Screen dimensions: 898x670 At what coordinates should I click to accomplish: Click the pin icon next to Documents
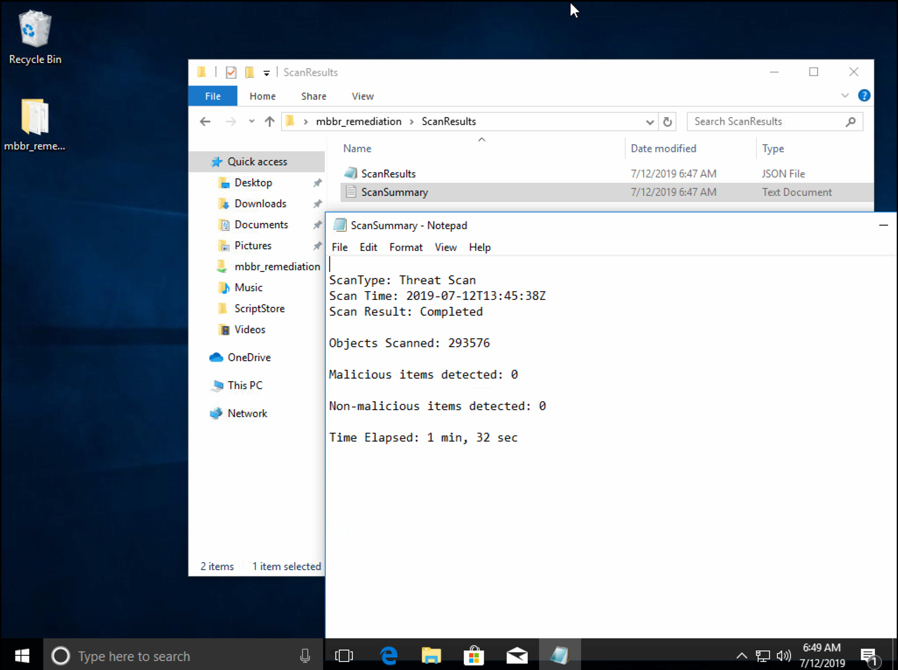317,225
